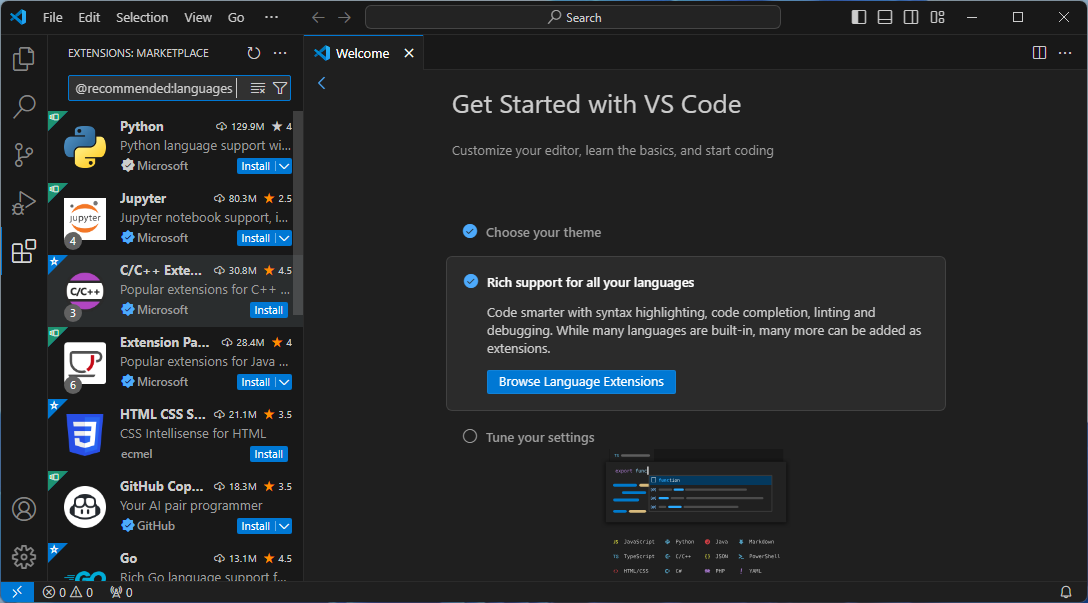Install the Jupyter extension
This screenshot has height=603, width=1088.
pyautogui.click(x=255, y=238)
